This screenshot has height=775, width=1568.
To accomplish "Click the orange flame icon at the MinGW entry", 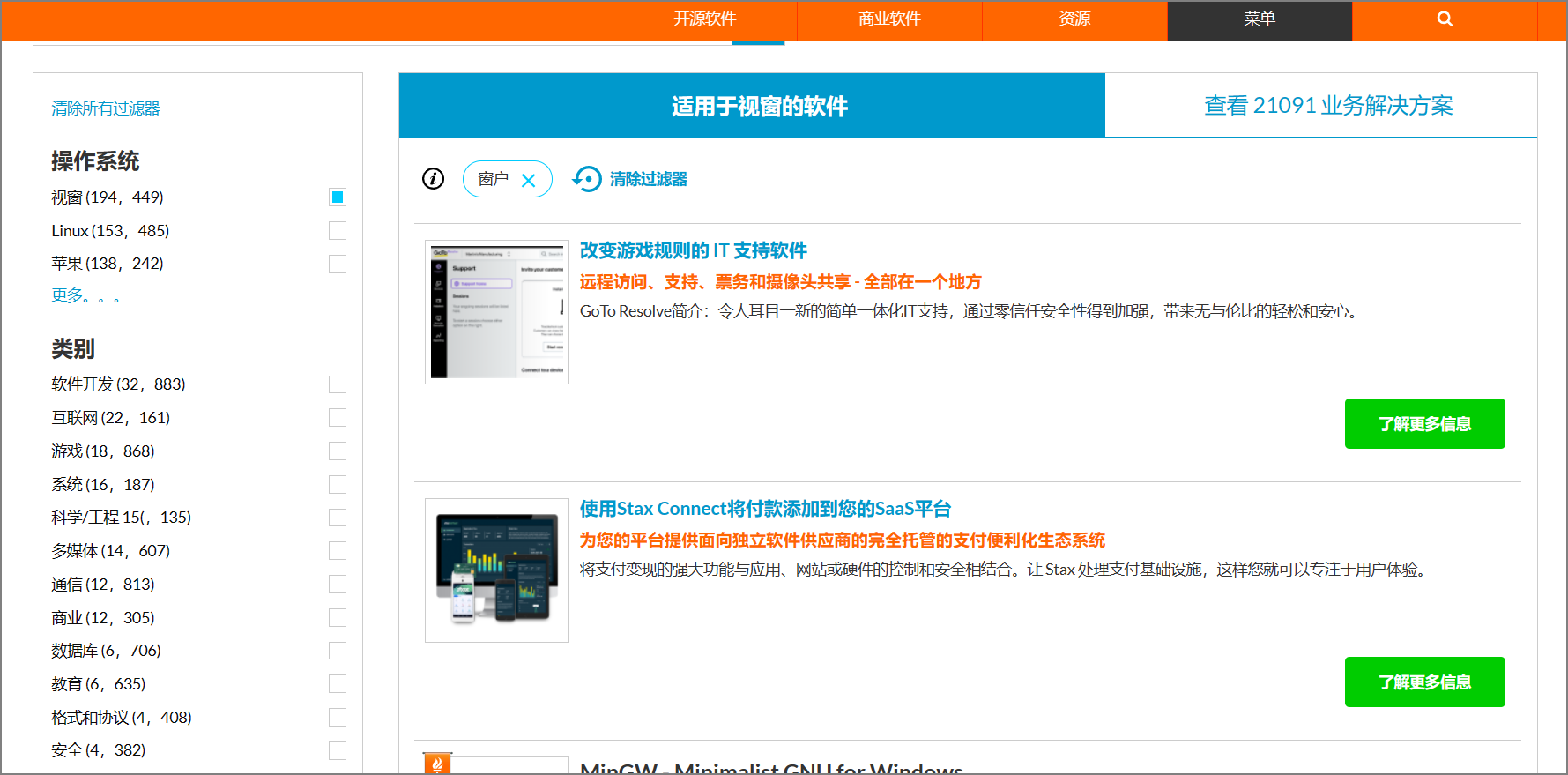I will (437, 764).
